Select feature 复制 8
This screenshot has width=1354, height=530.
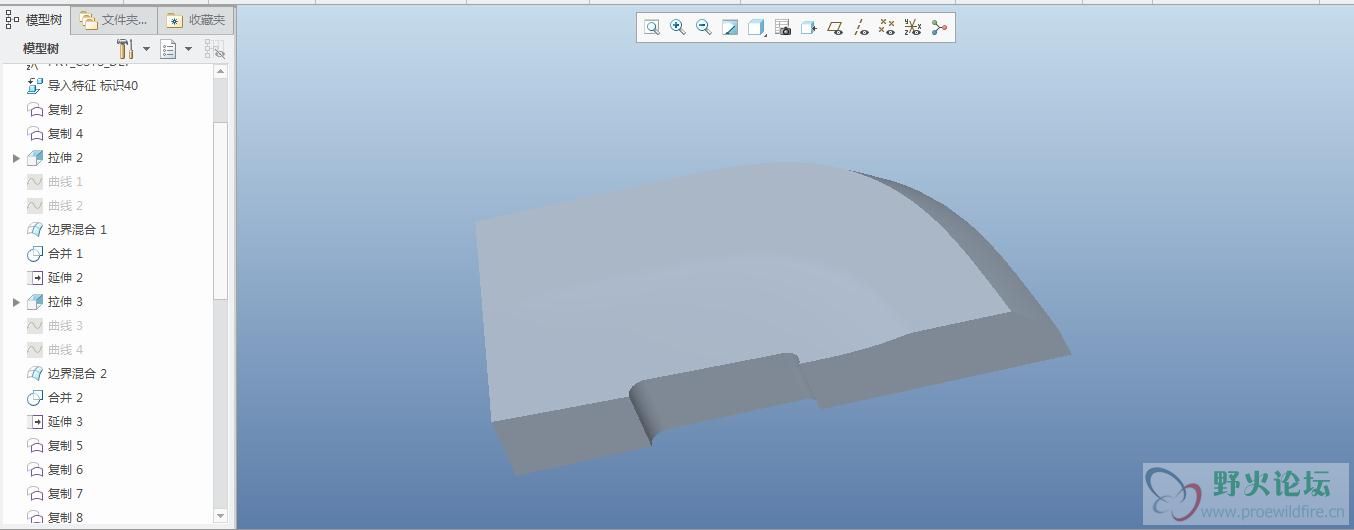click(65, 518)
